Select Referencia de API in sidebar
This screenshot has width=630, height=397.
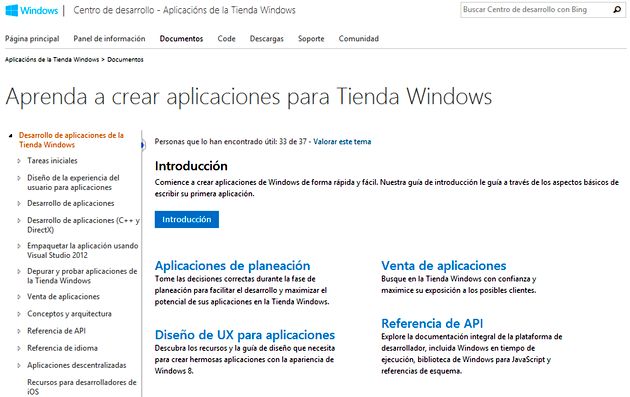56,331
